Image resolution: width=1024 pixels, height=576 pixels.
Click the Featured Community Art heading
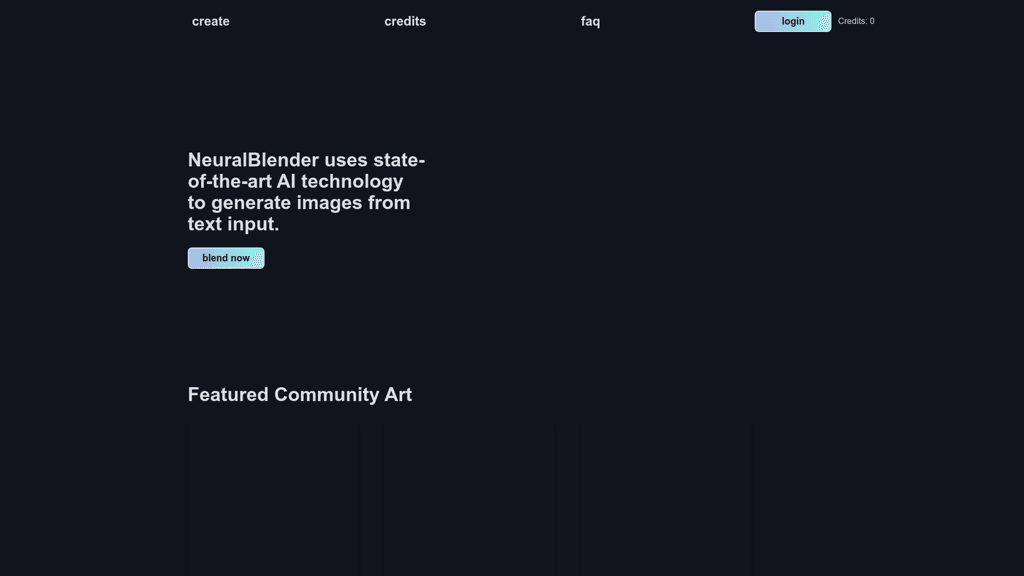point(300,395)
